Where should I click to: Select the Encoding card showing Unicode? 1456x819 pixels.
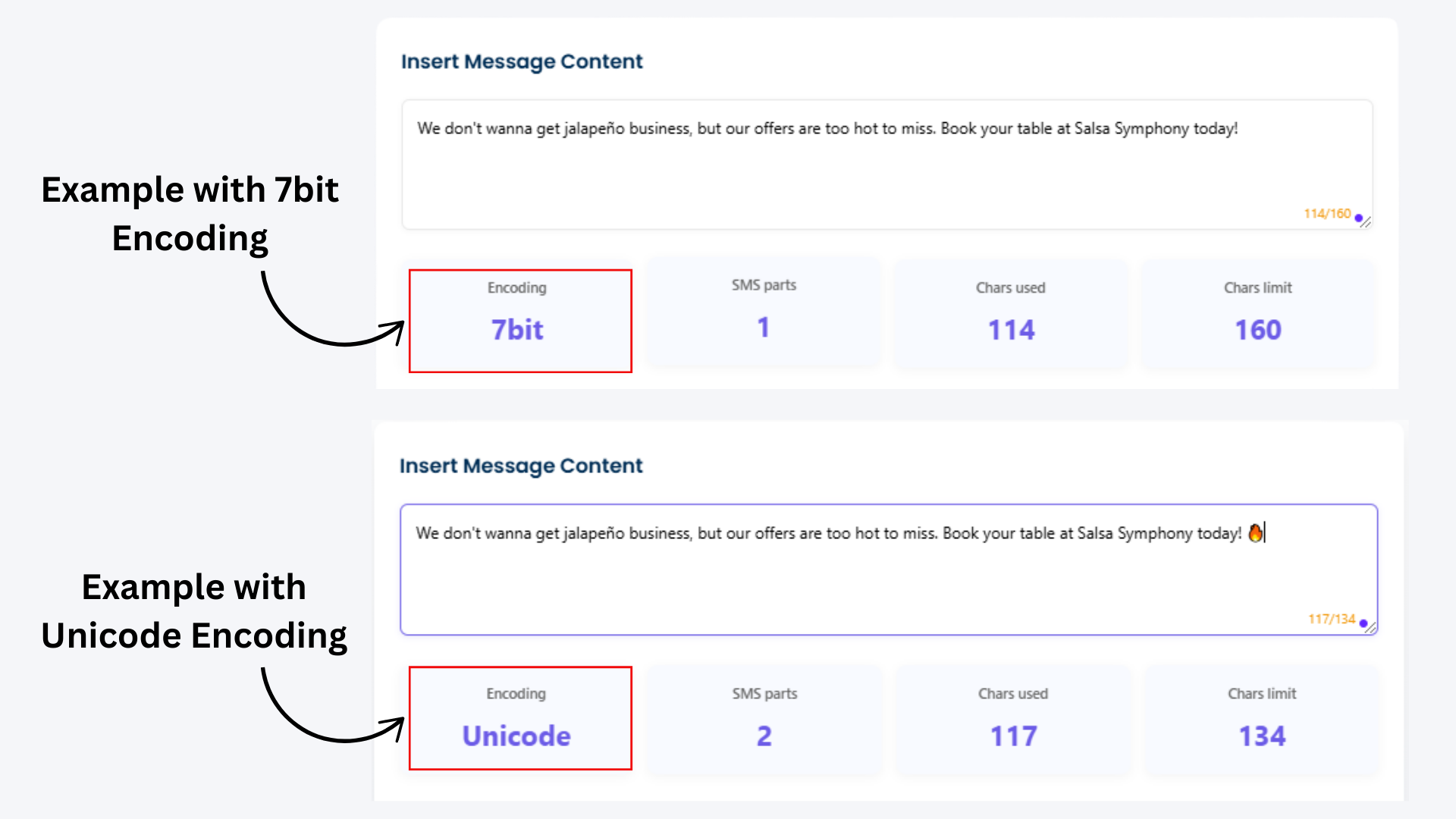coord(520,718)
